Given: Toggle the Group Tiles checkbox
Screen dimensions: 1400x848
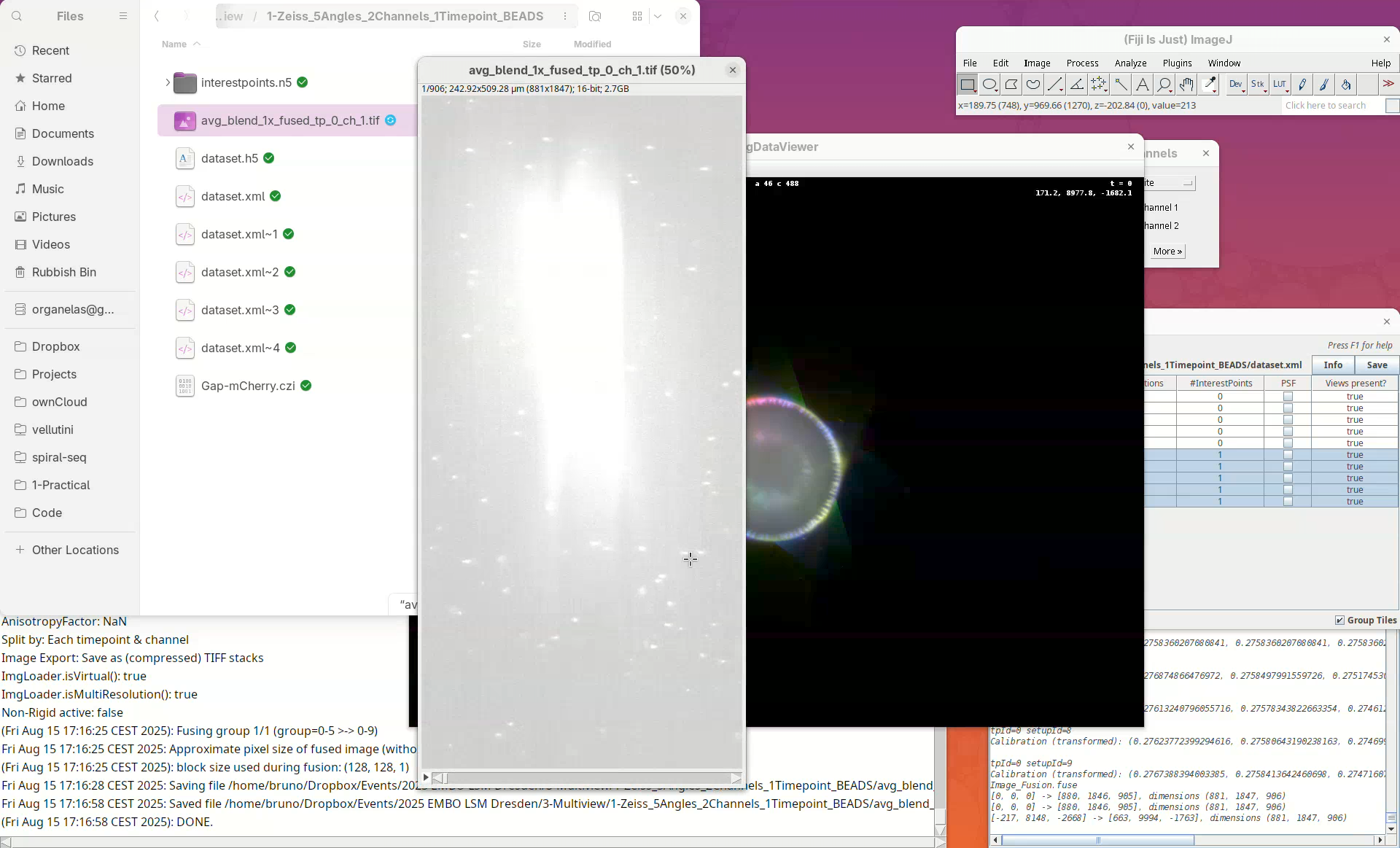Looking at the screenshot, I should tap(1339, 620).
